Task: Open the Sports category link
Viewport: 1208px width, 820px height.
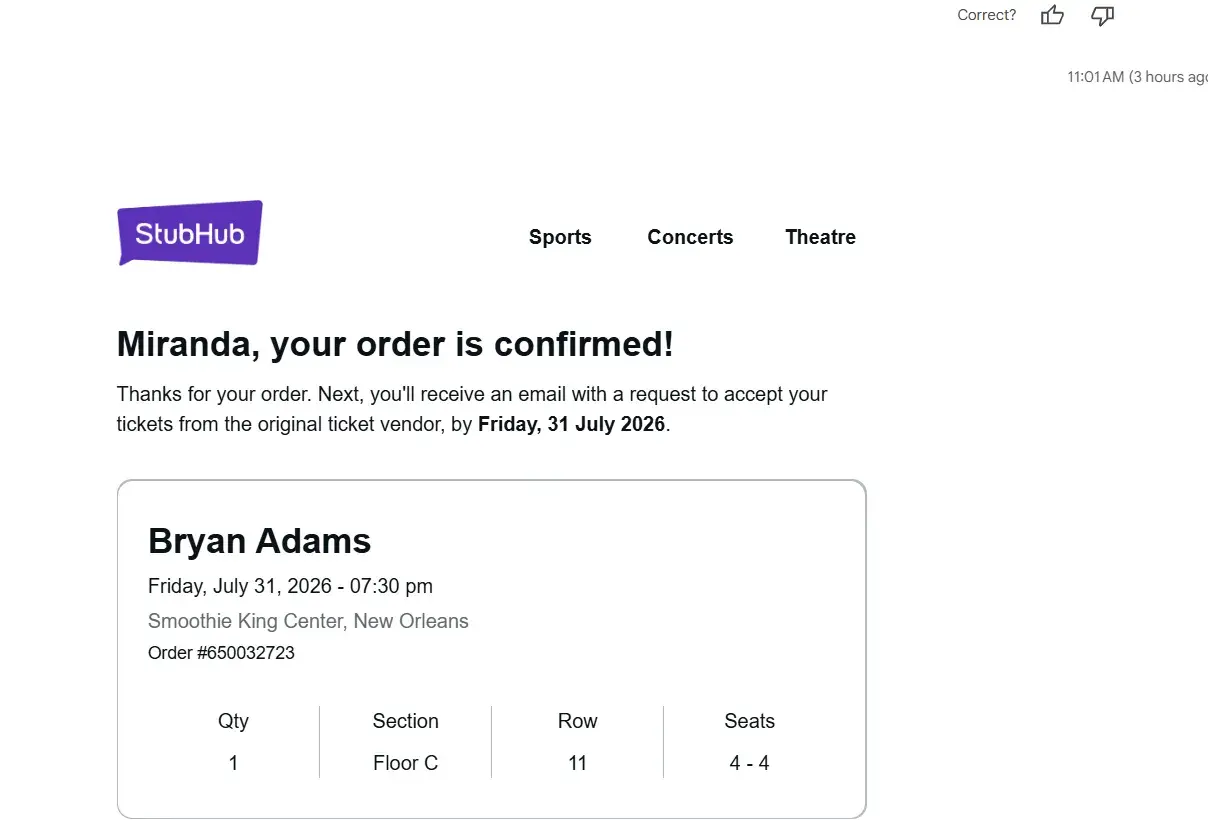Action: click(560, 237)
